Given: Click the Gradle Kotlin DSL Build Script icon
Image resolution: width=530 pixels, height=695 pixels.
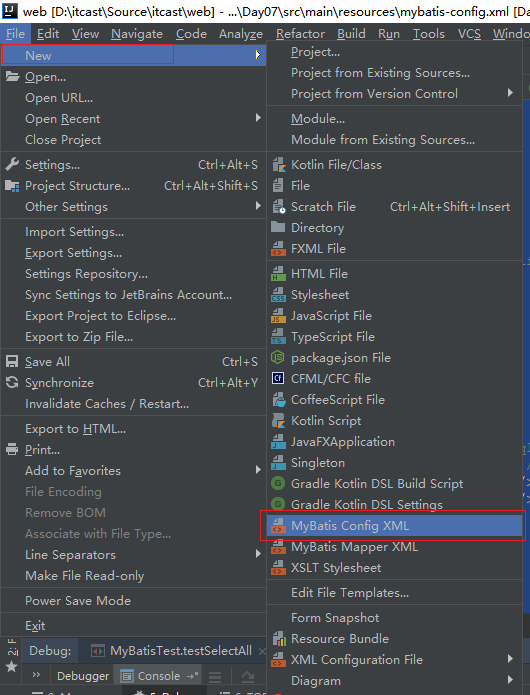Looking at the screenshot, I should [x=278, y=483].
